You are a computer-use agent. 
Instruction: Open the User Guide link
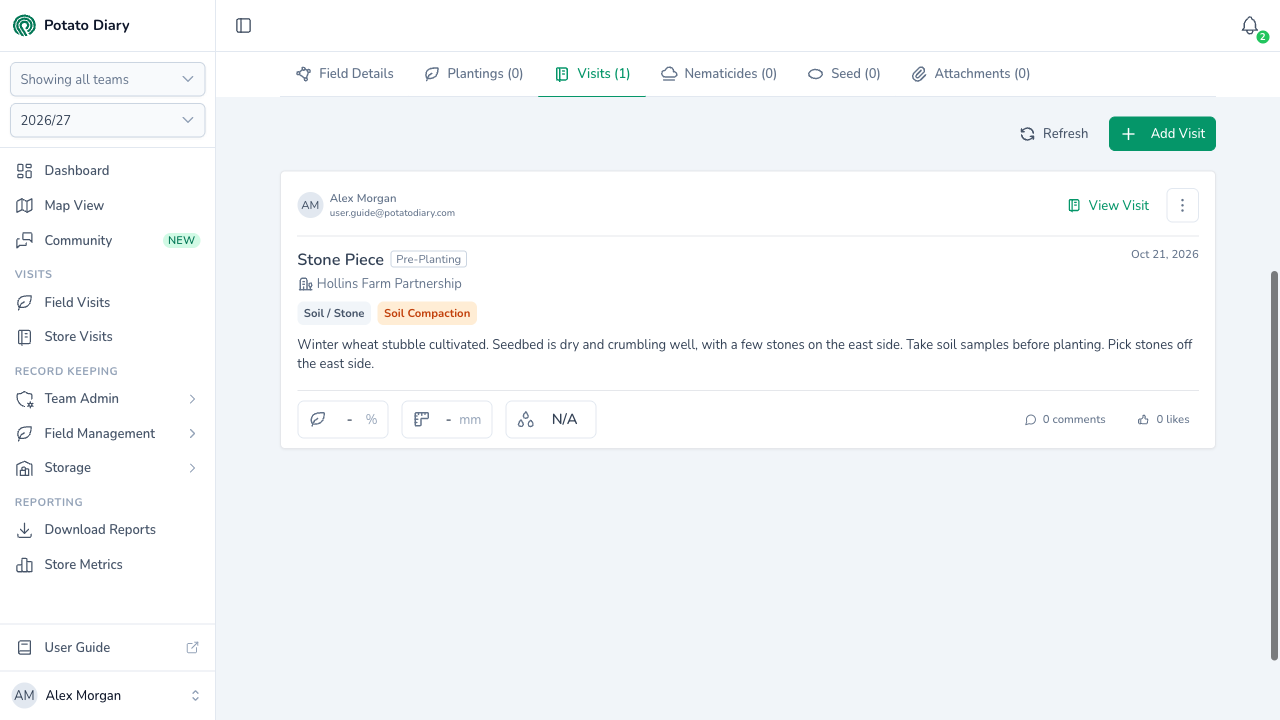[107, 648]
